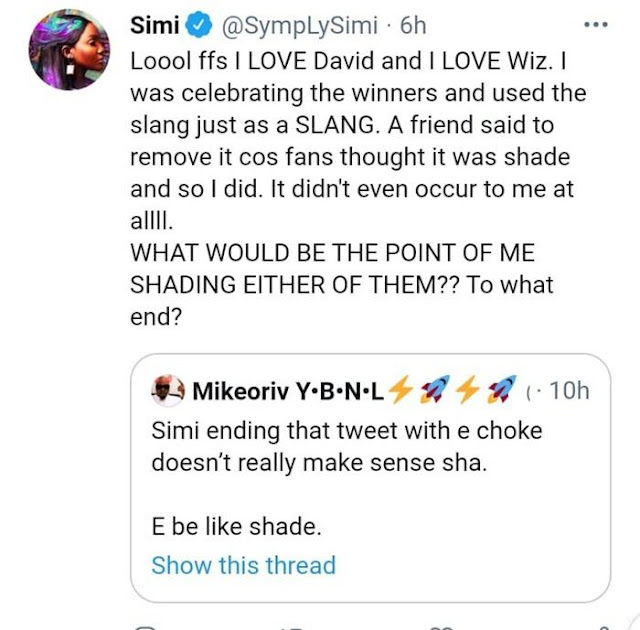
Task: Open the 'Show this thread' link
Action: pos(243,565)
